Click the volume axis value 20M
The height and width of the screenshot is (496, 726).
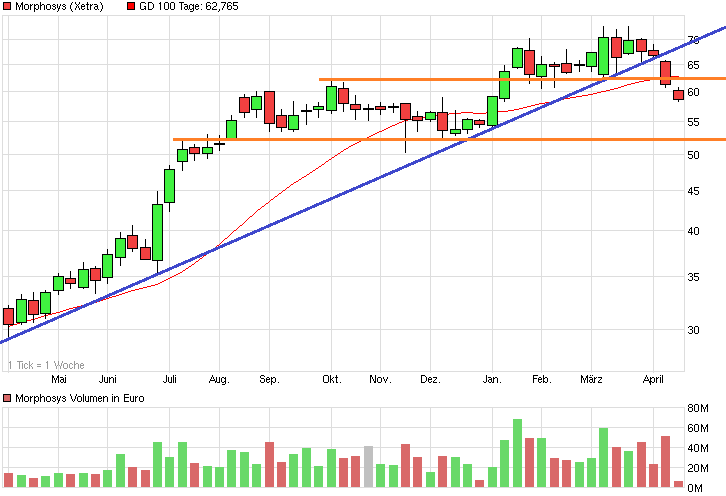698,468
